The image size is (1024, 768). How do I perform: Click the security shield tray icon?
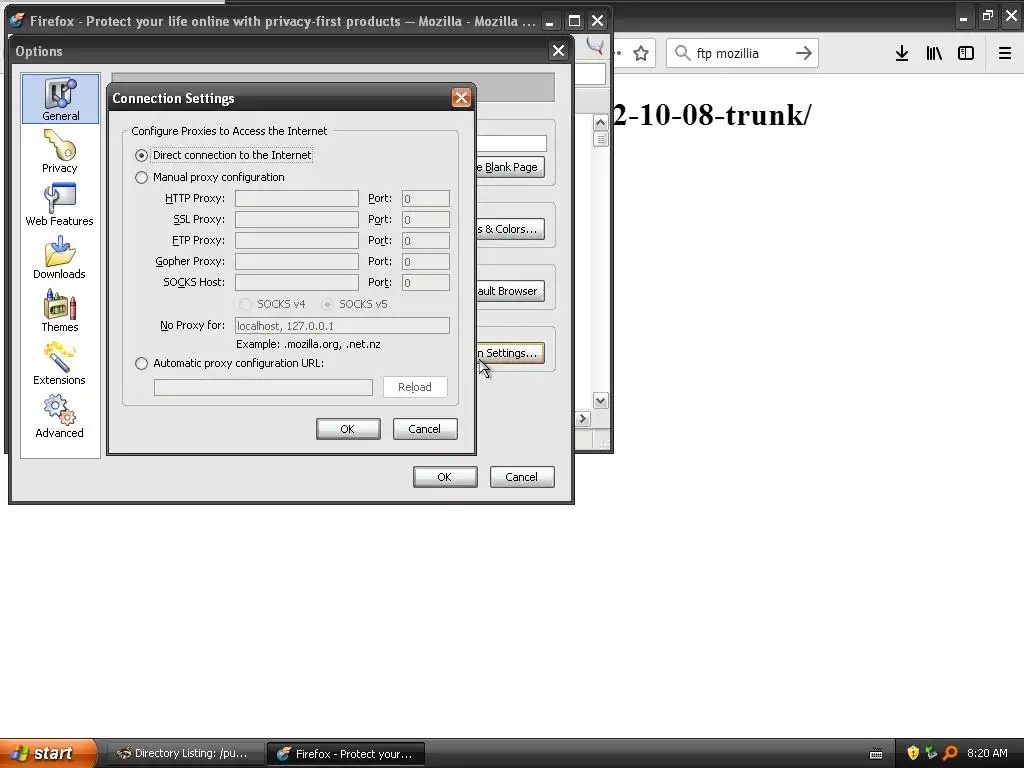(913, 753)
